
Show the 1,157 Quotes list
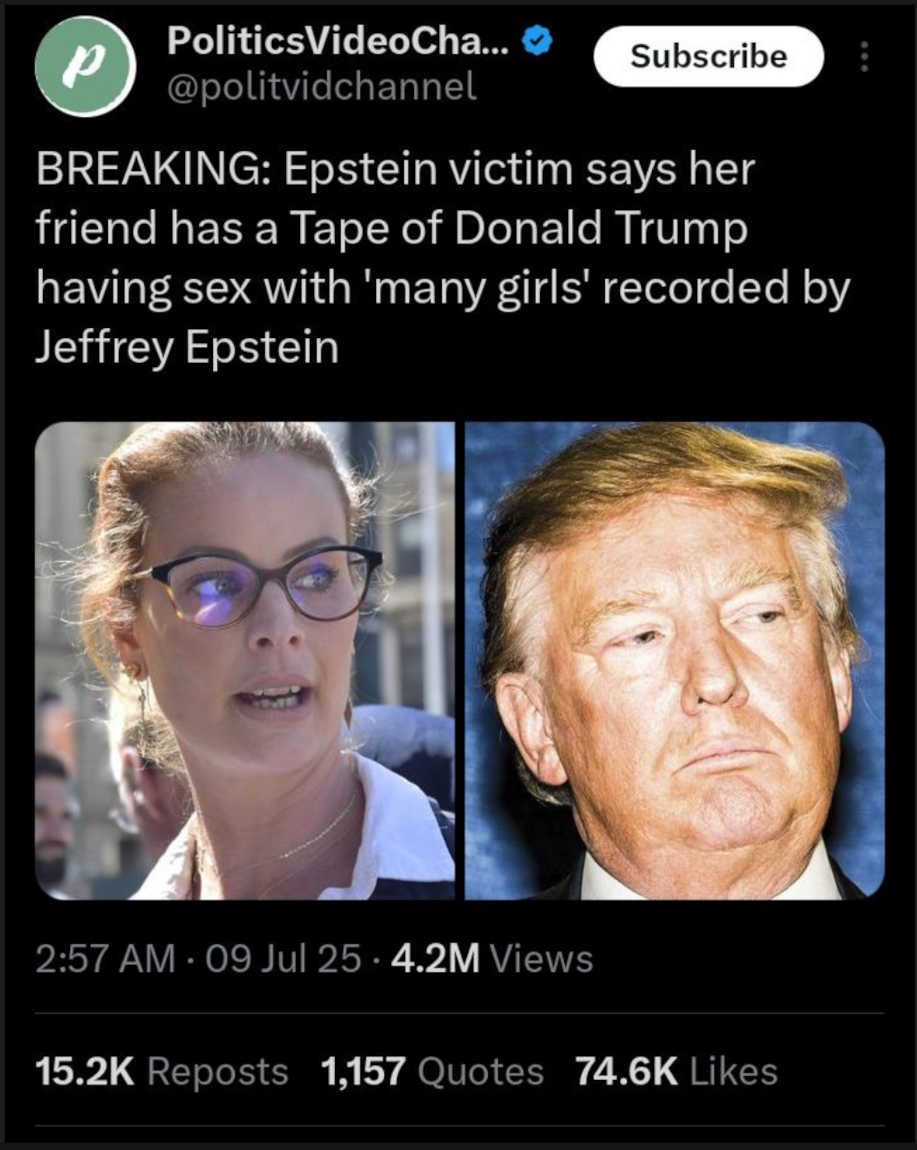coord(432,1072)
